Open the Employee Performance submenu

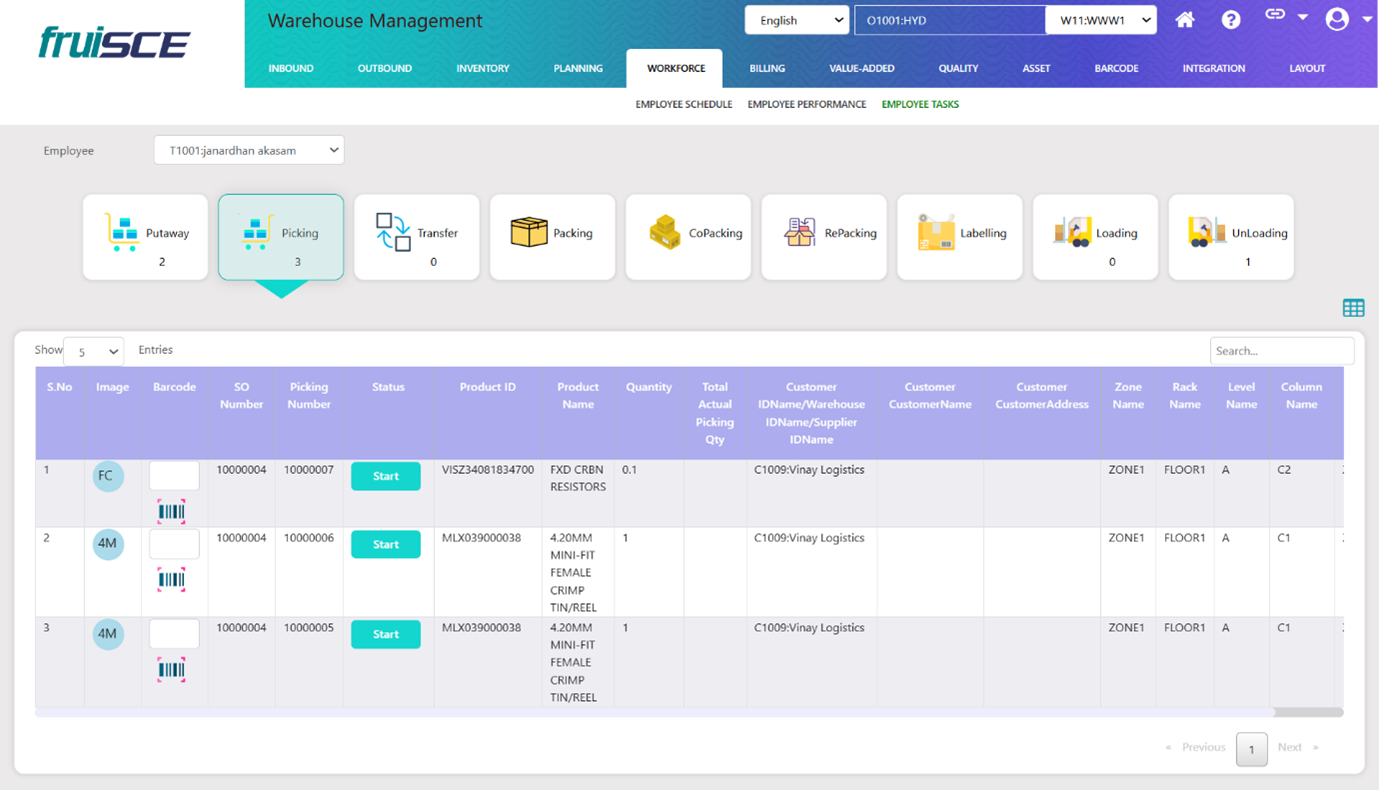tap(806, 104)
